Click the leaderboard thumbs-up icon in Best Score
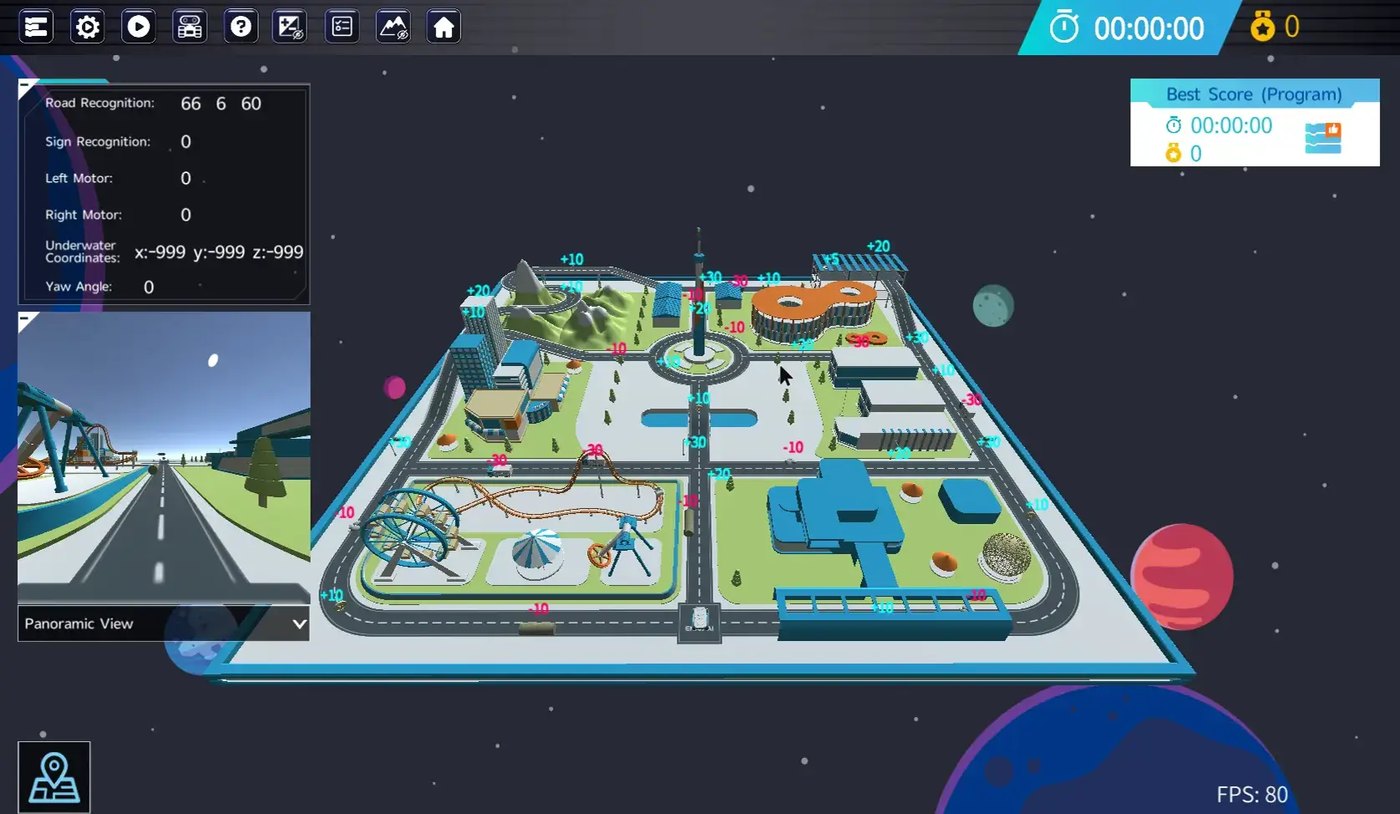The image size is (1400, 814). [x=1323, y=138]
